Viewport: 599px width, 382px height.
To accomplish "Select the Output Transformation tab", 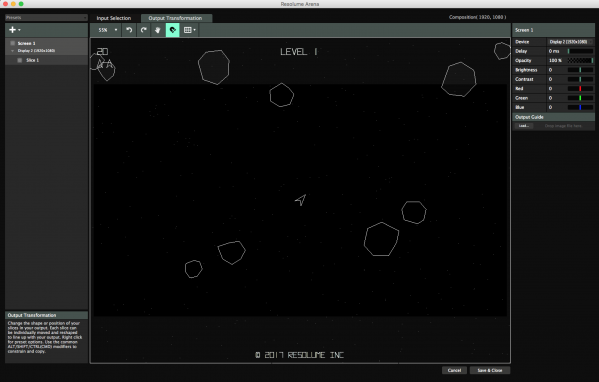I will 175,18.
